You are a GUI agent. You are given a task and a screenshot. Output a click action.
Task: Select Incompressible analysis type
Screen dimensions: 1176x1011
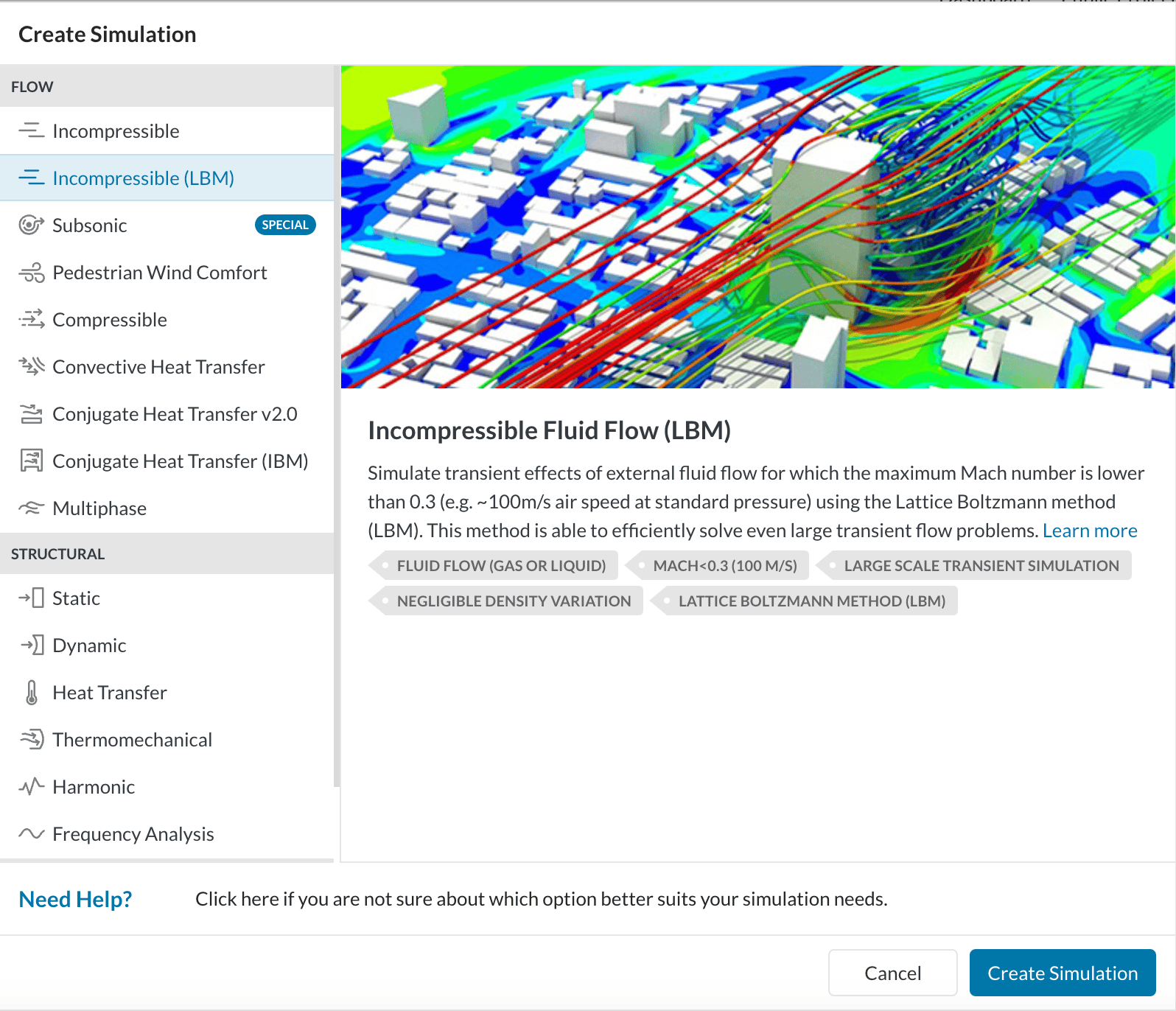tap(116, 131)
